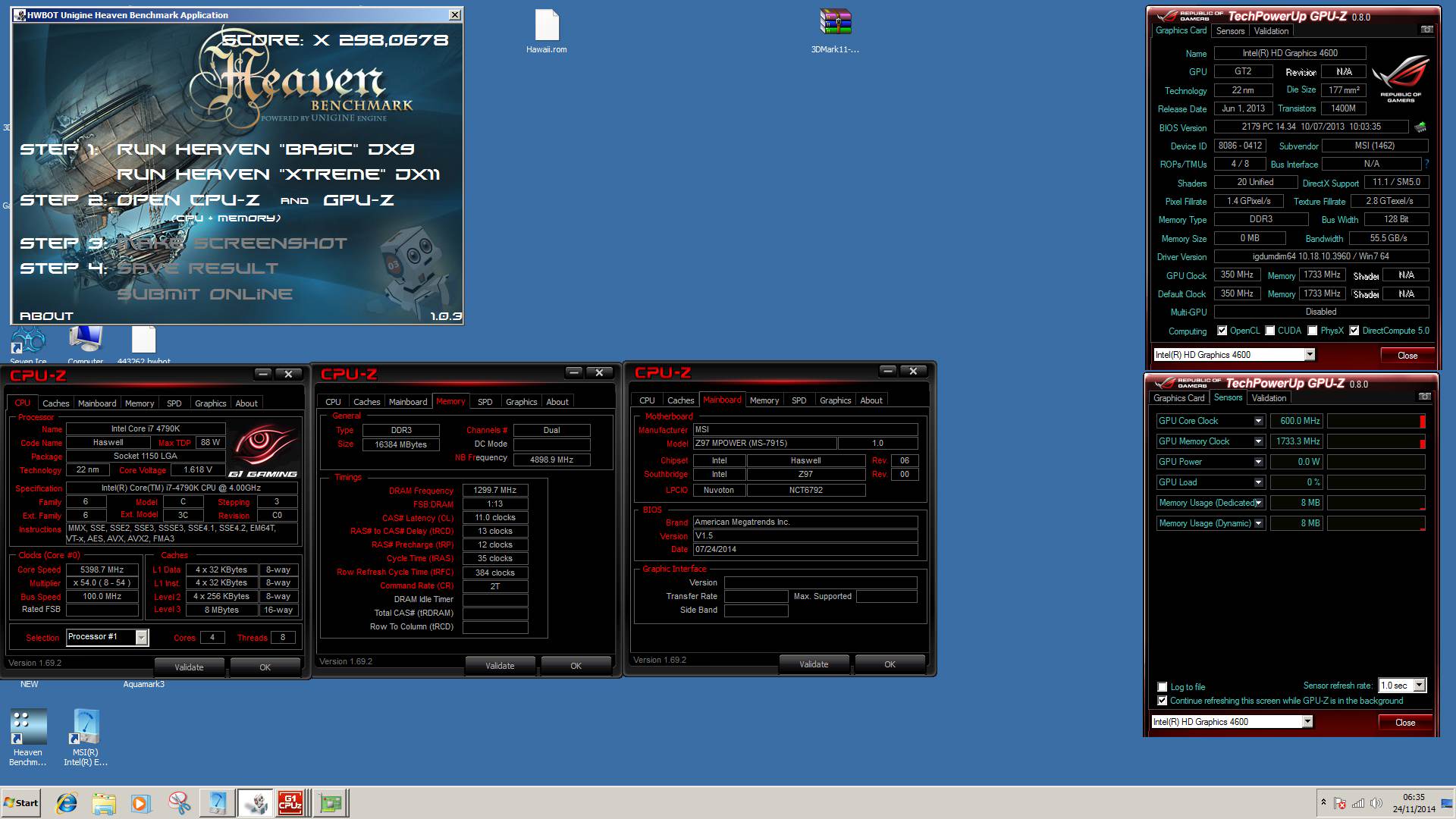Select the MSI Intel Extreme desktop shortcut
The height and width of the screenshot is (819, 1456).
86,738
